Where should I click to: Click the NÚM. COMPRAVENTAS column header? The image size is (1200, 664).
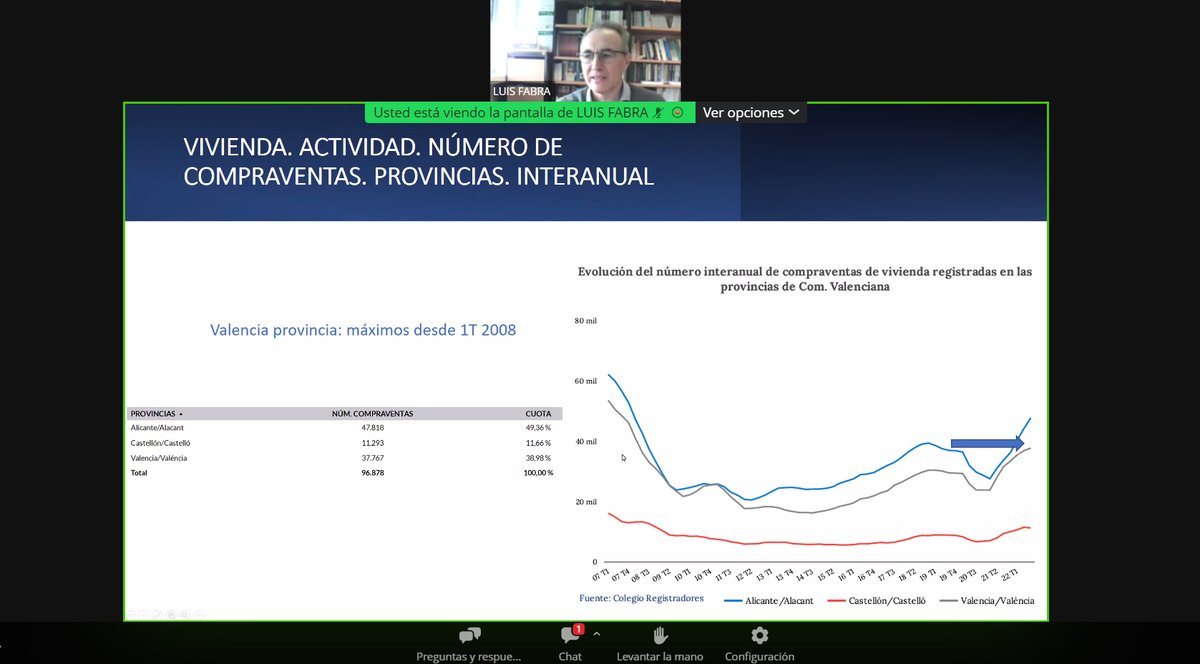372,413
